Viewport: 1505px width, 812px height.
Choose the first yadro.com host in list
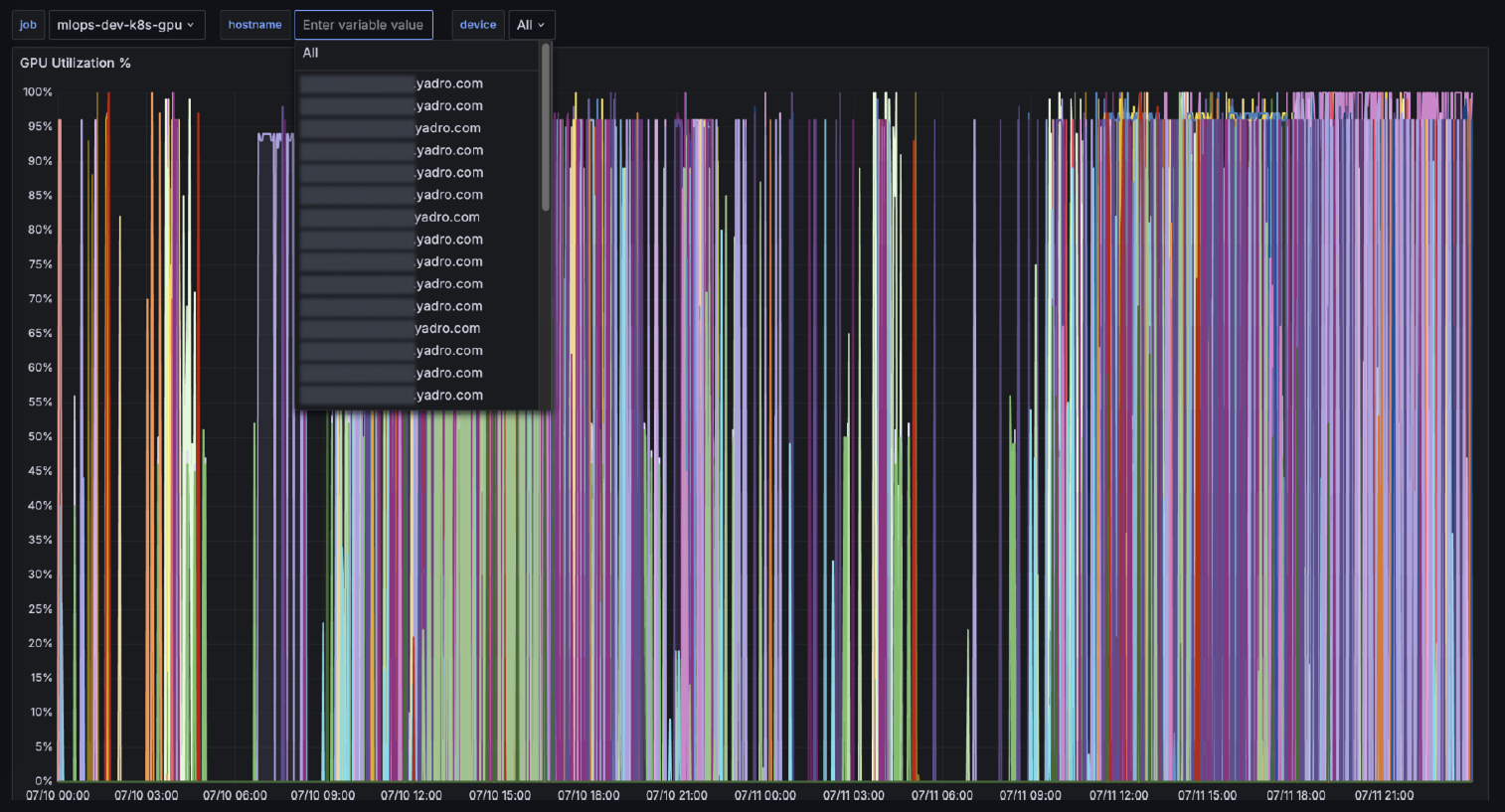(392, 83)
